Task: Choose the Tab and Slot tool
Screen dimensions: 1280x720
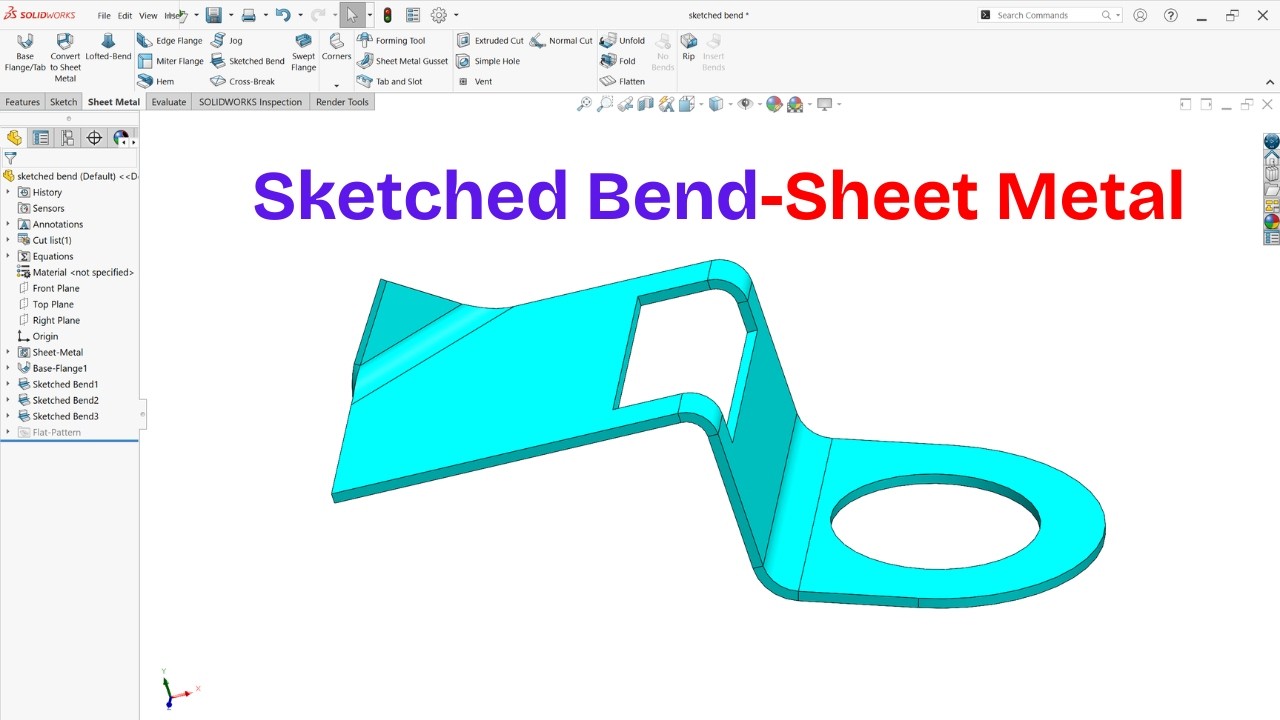Action: coord(390,81)
